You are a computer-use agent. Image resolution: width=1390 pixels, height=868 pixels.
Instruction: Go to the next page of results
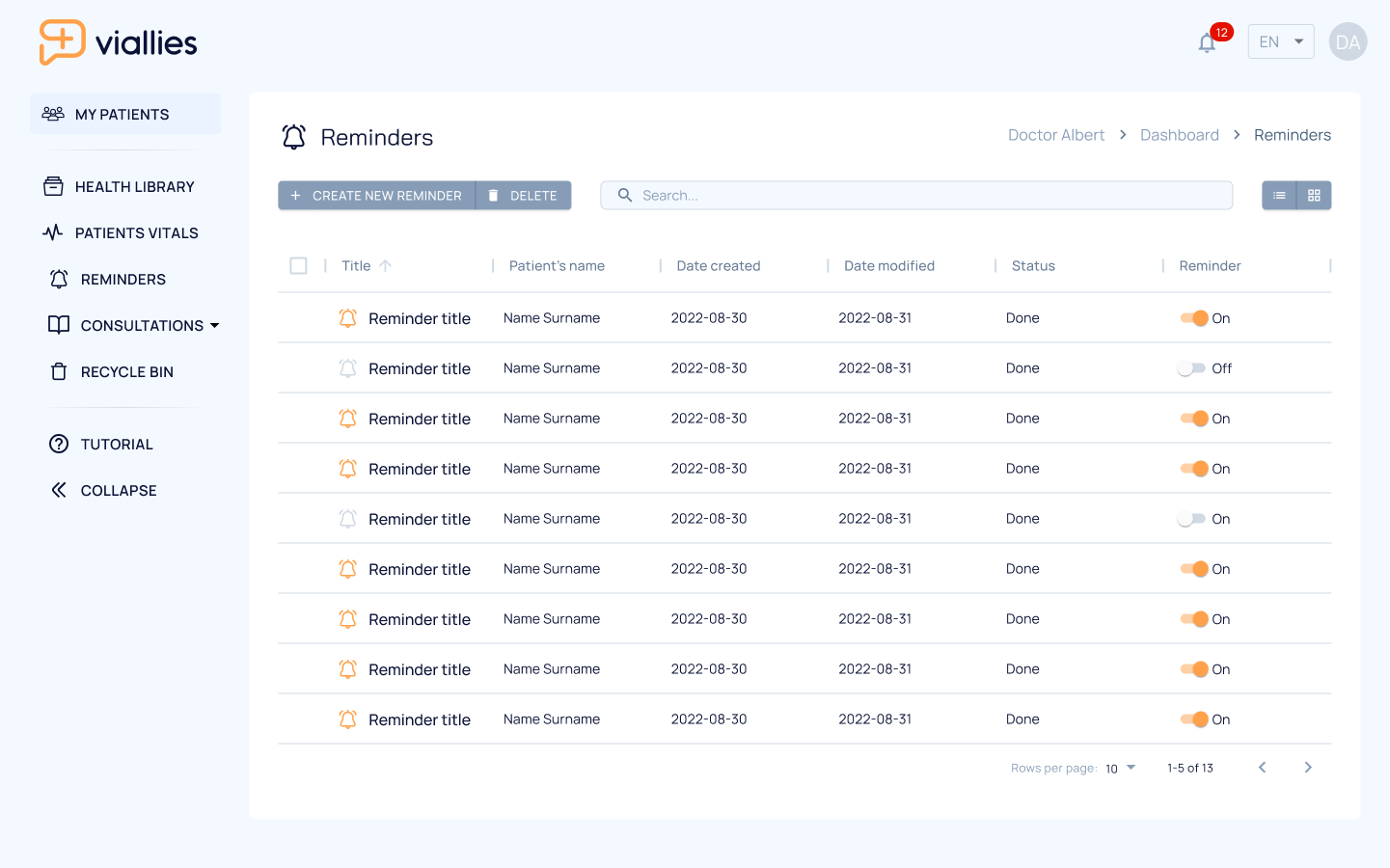coord(1308,768)
